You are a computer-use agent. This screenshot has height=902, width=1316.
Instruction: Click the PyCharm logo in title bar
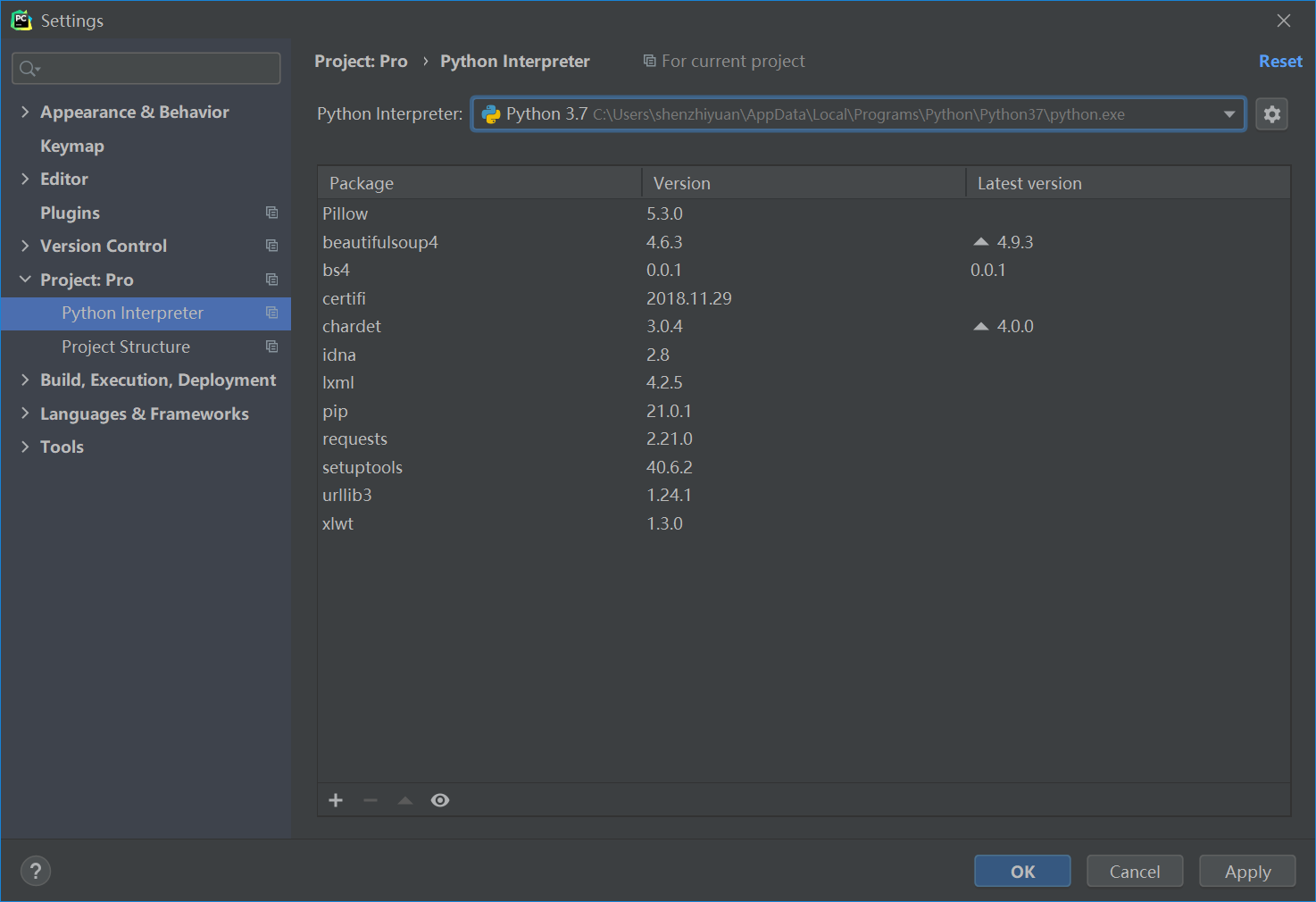21,21
